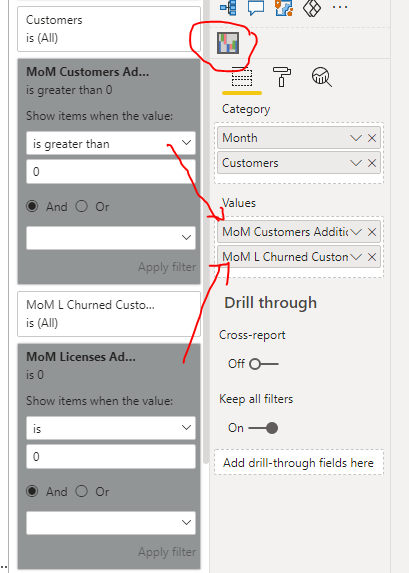Image resolution: width=409 pixels, height=573 pixels.
Task: Open the Format paint roller tab
Action: (x=282, y=77)
